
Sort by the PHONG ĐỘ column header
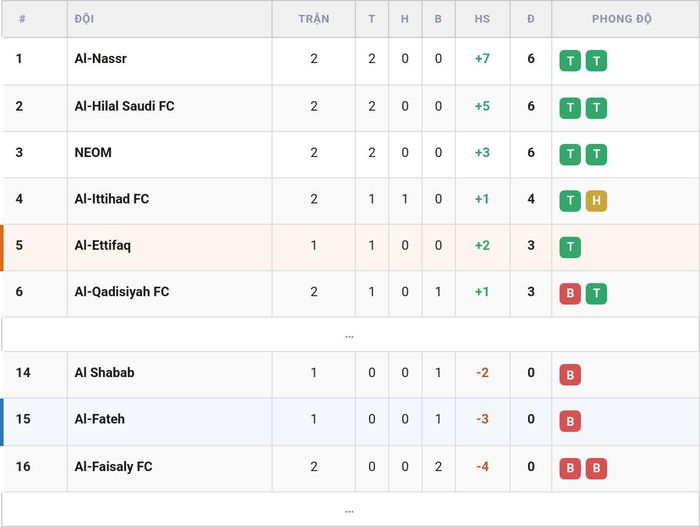pos(621,19)
